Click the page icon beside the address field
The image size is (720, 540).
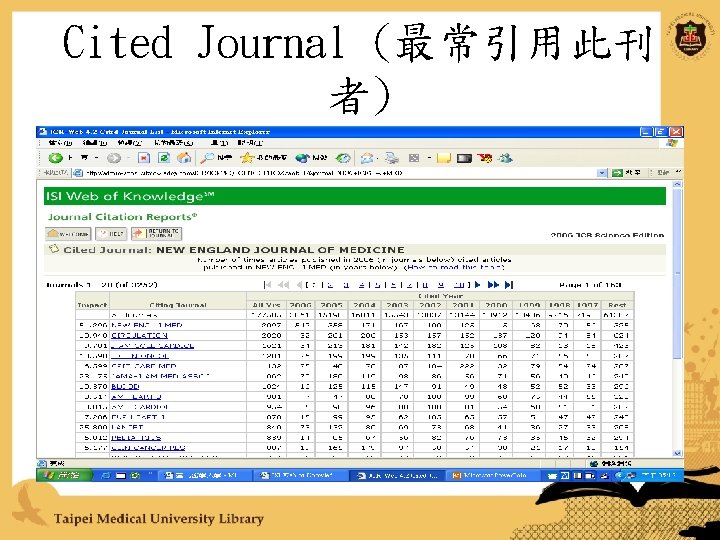click(78, 173)
